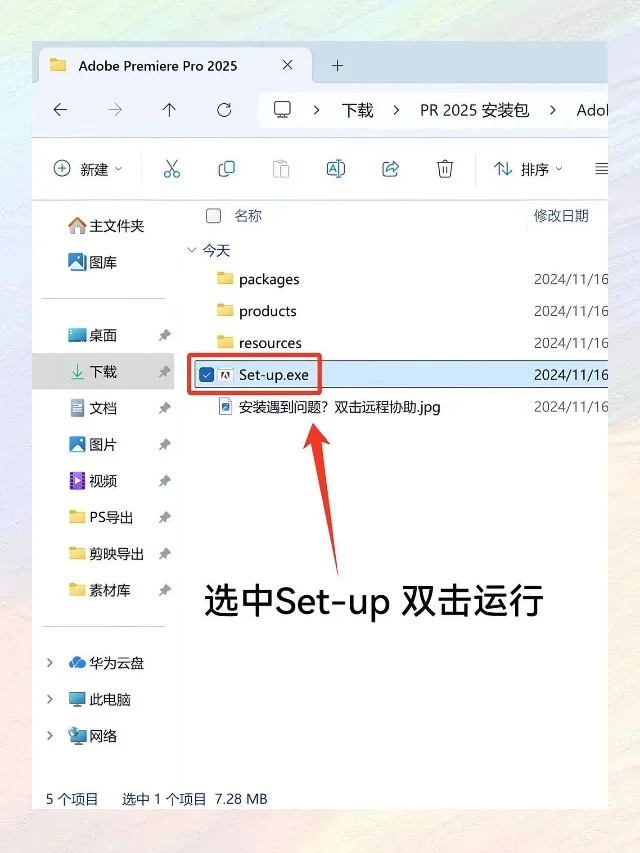Viewport: 640px width, 853px height.
Task: Click breadcrumb chevron after 下载
Action: (396, 110)
